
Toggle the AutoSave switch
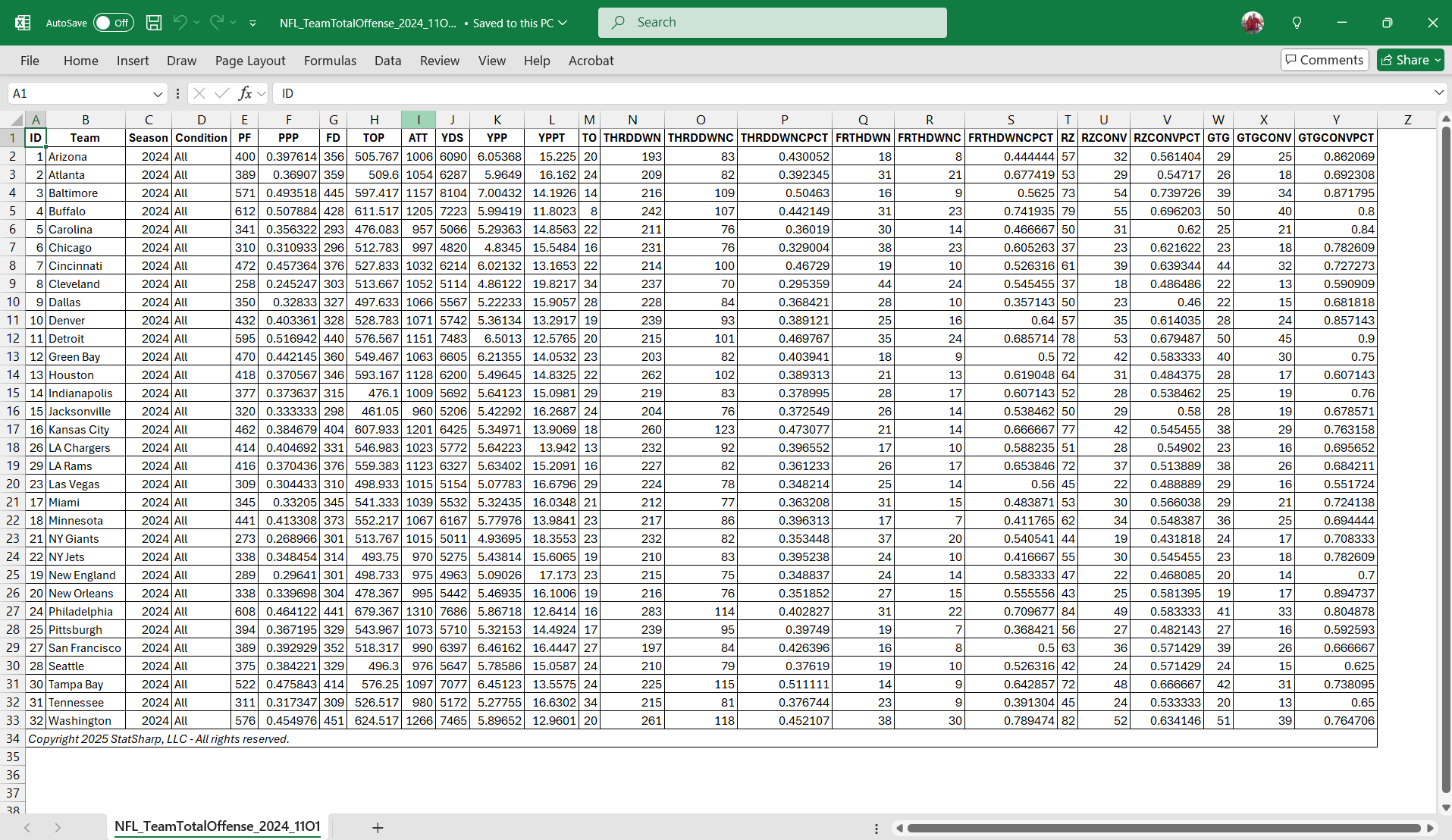tap(113, 23)
